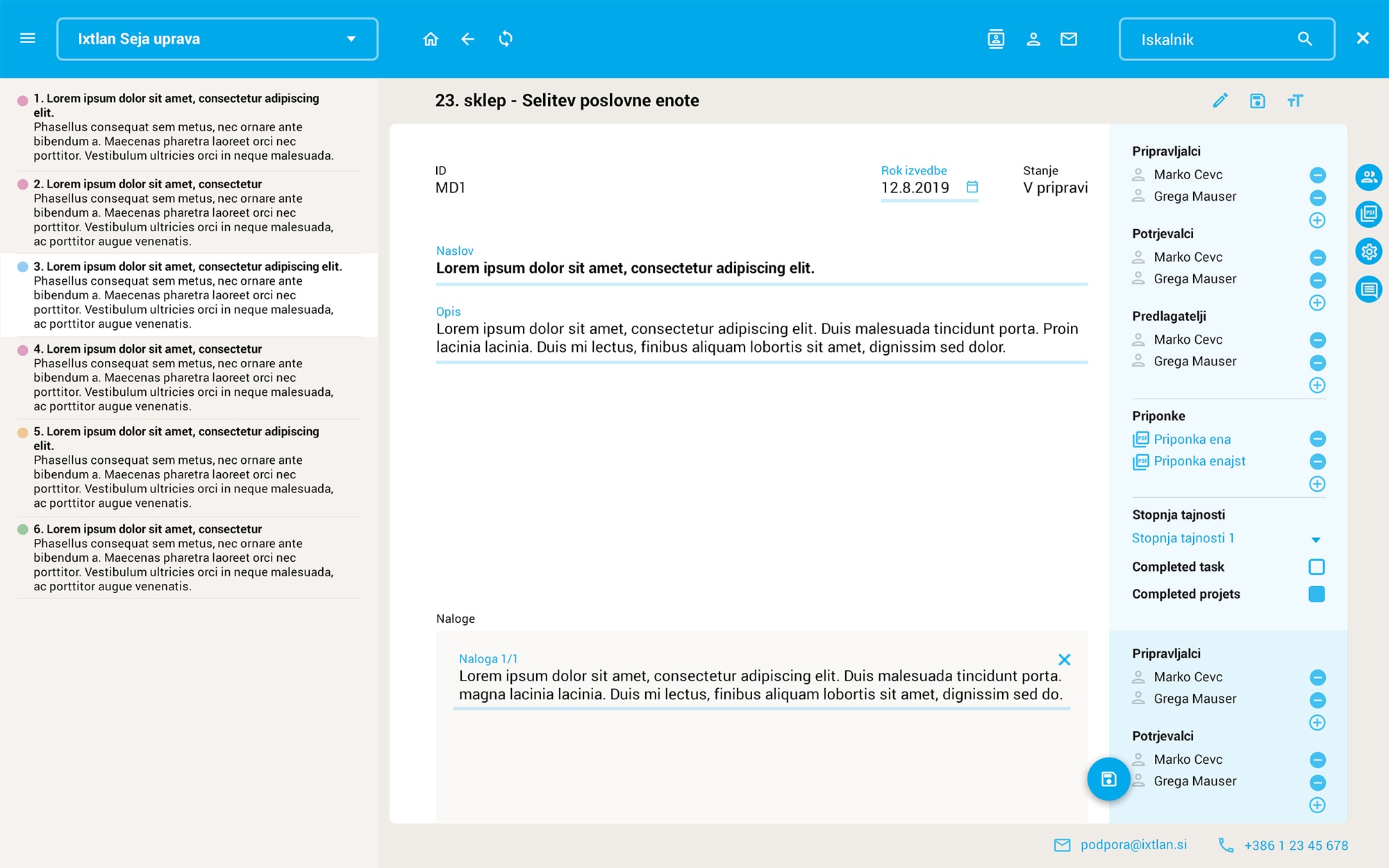Toggle the Completed projets checkbox
The height and width of the screenshot is (868, 1389).
[x=1317, y=594]
